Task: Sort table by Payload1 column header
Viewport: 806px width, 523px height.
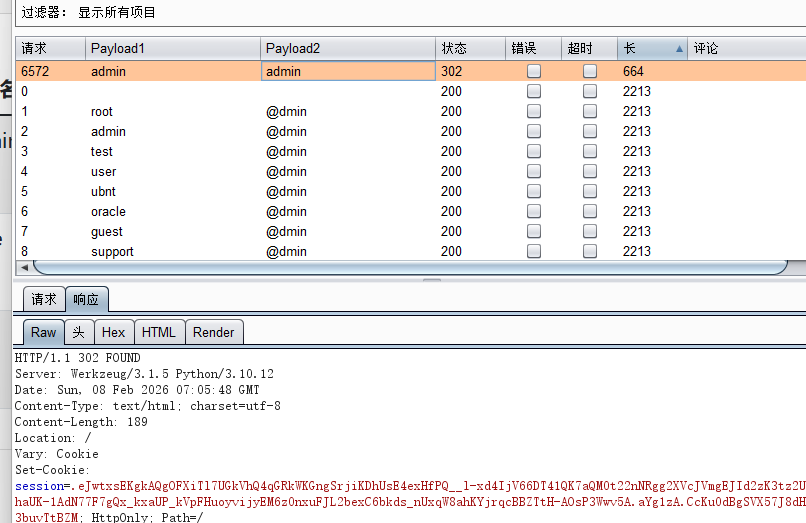Action: [172, 48]
